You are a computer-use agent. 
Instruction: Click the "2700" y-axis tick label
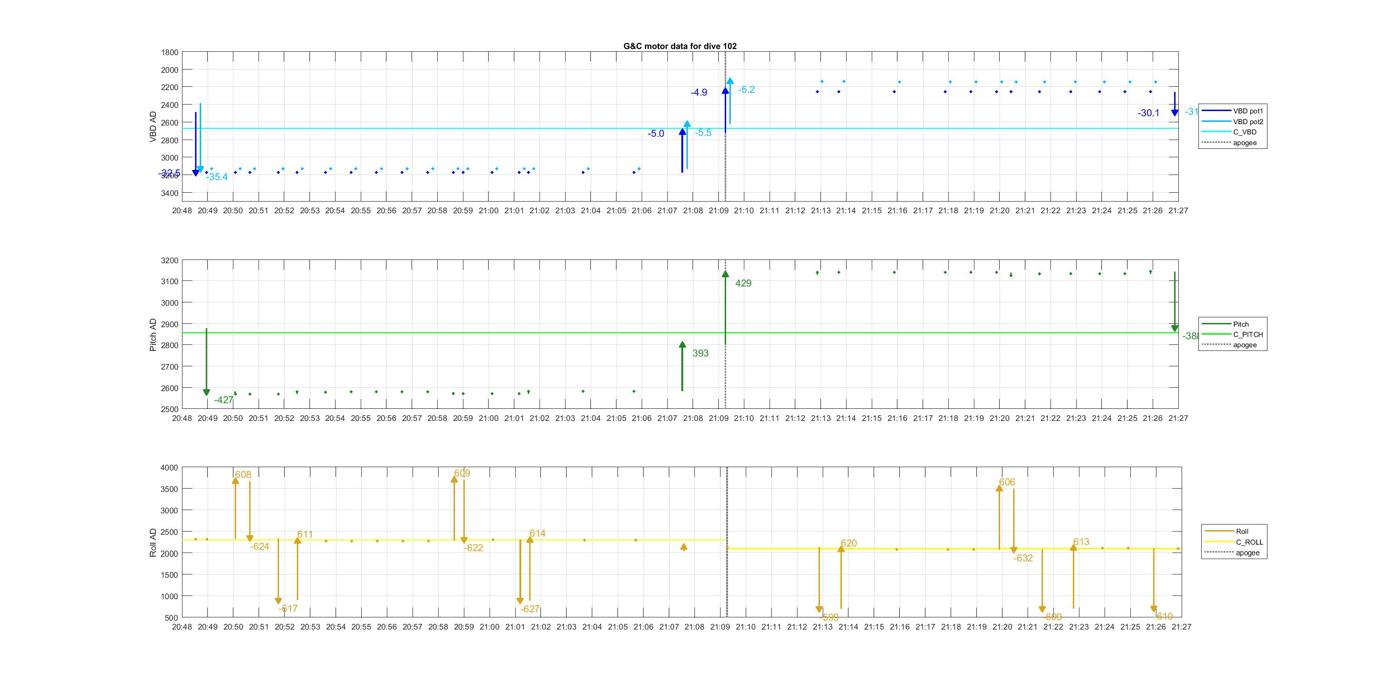pos(170,367)
